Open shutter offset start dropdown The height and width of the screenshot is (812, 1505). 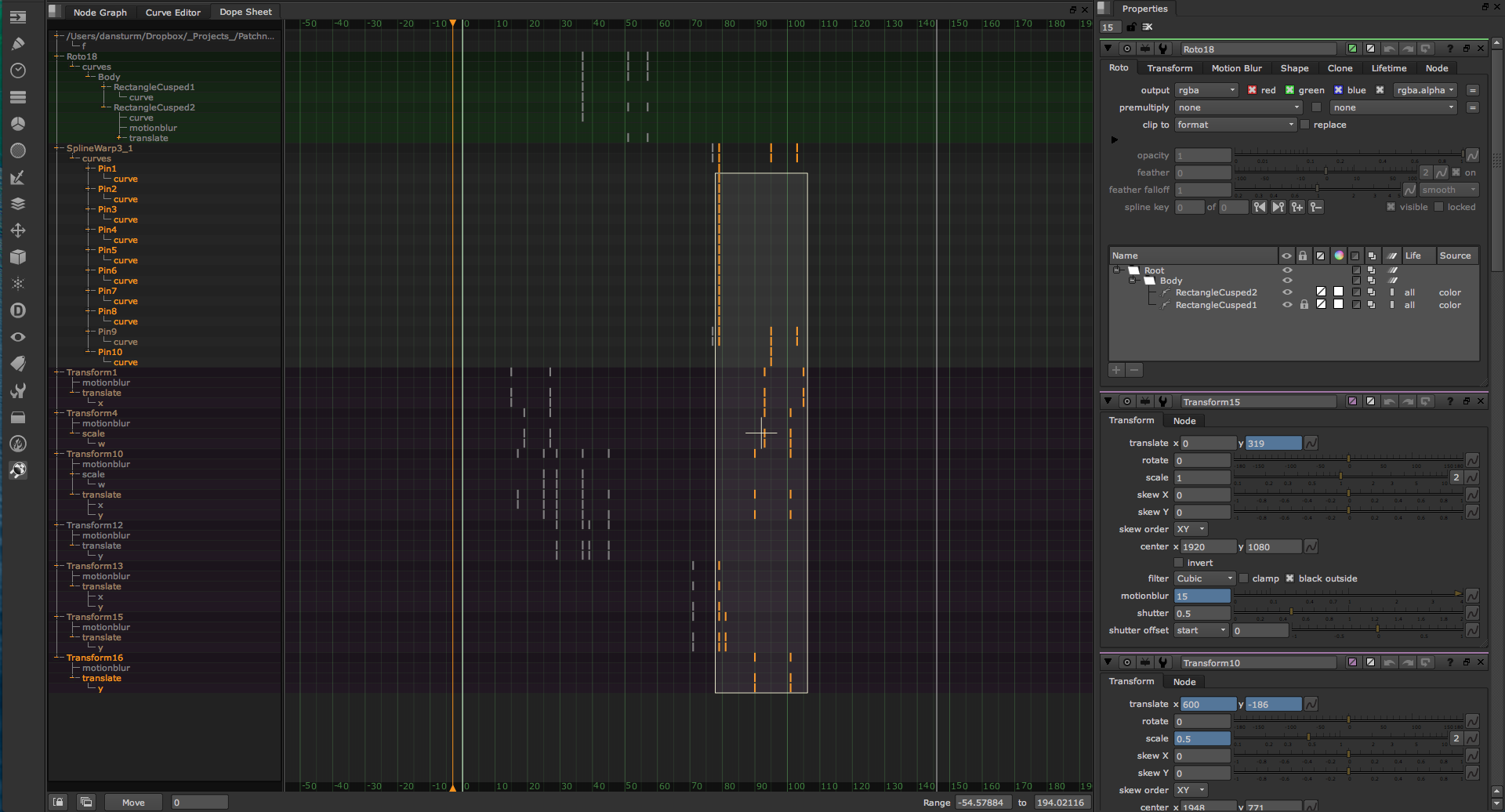(x=1202, y=630)
